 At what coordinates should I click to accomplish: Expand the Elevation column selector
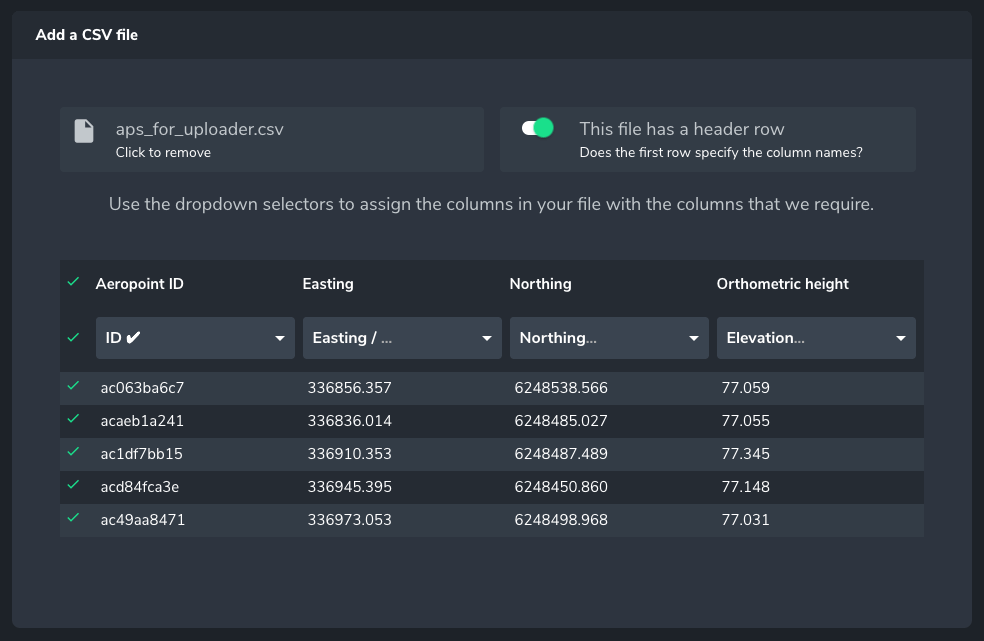816,338
